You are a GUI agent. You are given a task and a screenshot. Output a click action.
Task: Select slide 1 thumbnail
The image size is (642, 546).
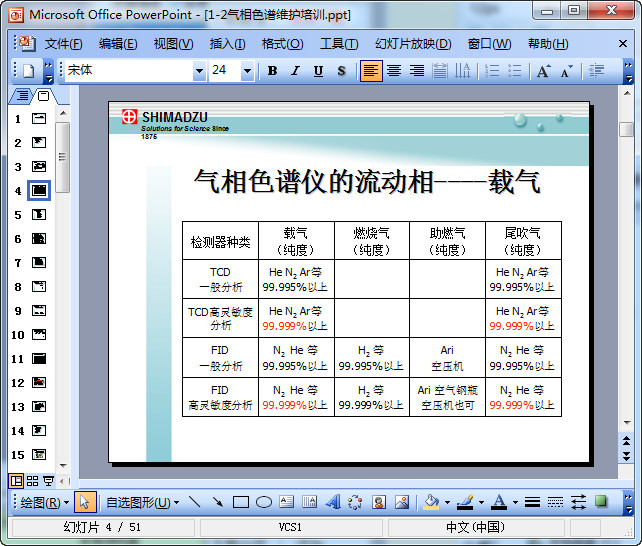(x=39, y=119)
